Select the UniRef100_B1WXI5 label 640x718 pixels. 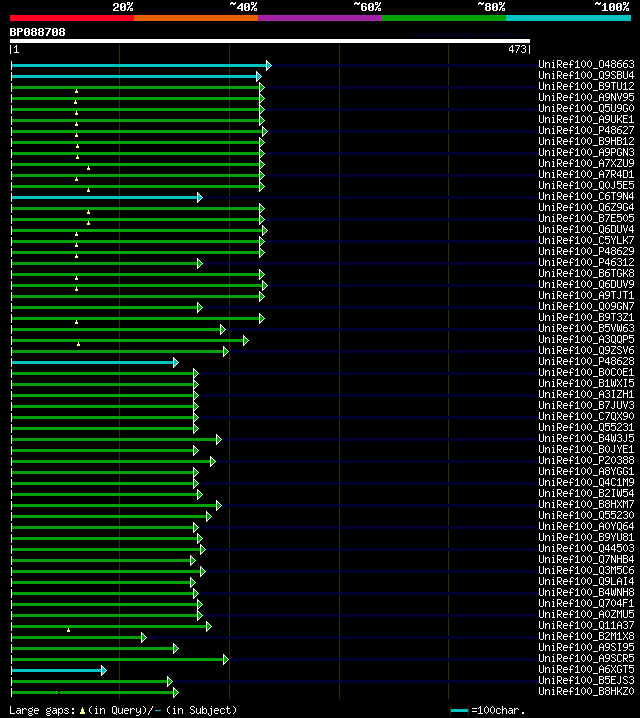[x=586, y=383]
